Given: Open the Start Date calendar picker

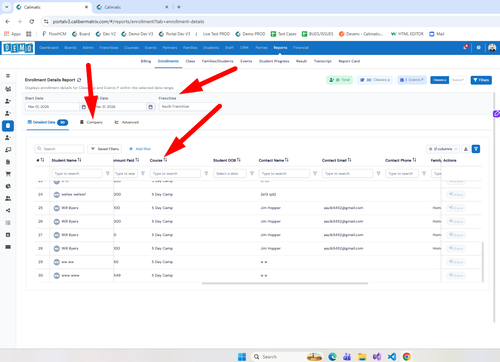Looking at the screenshot, I should pyautogui.click(x=83, y=107).
